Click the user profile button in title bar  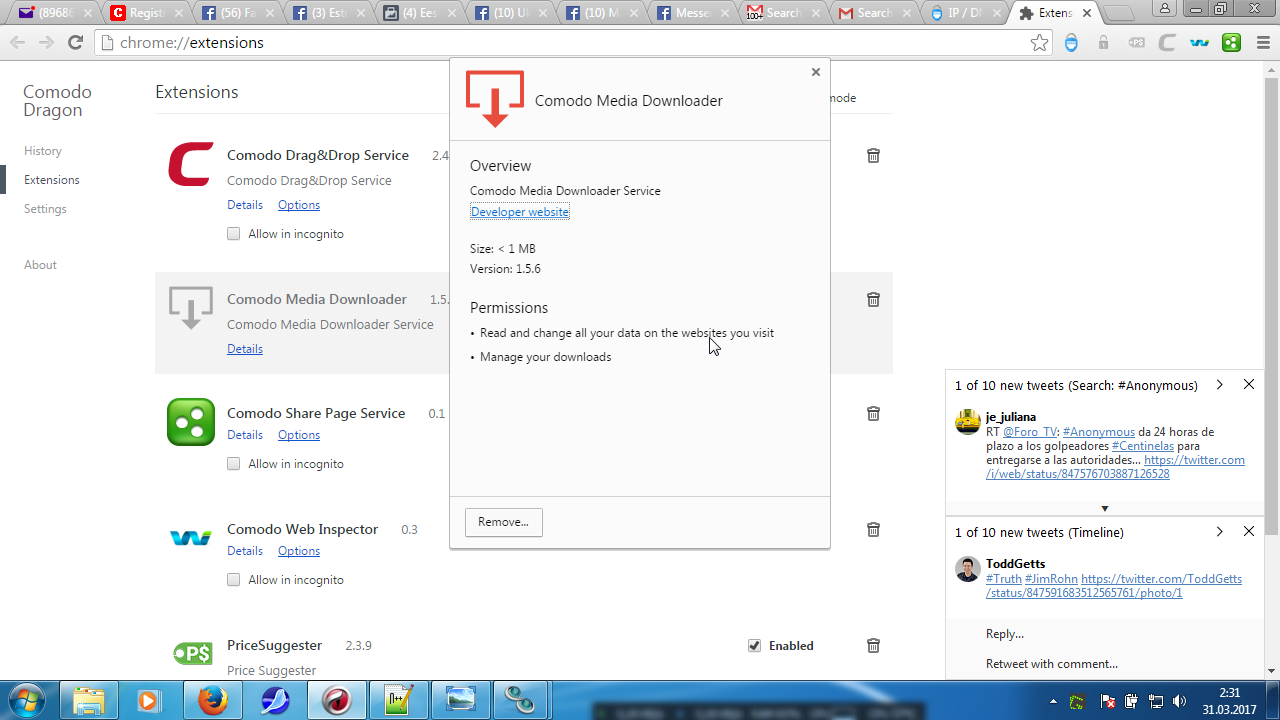1165,8
